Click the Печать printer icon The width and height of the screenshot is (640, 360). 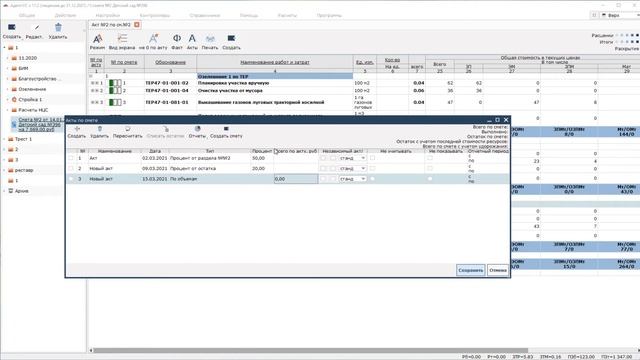(x=210, y=39)
